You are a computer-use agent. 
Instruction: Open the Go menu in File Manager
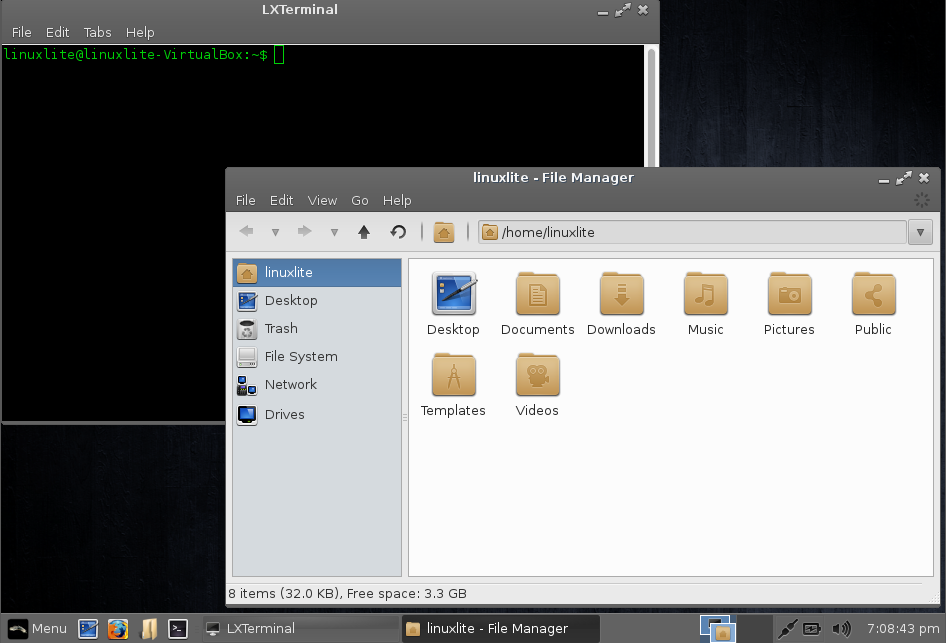360,200
